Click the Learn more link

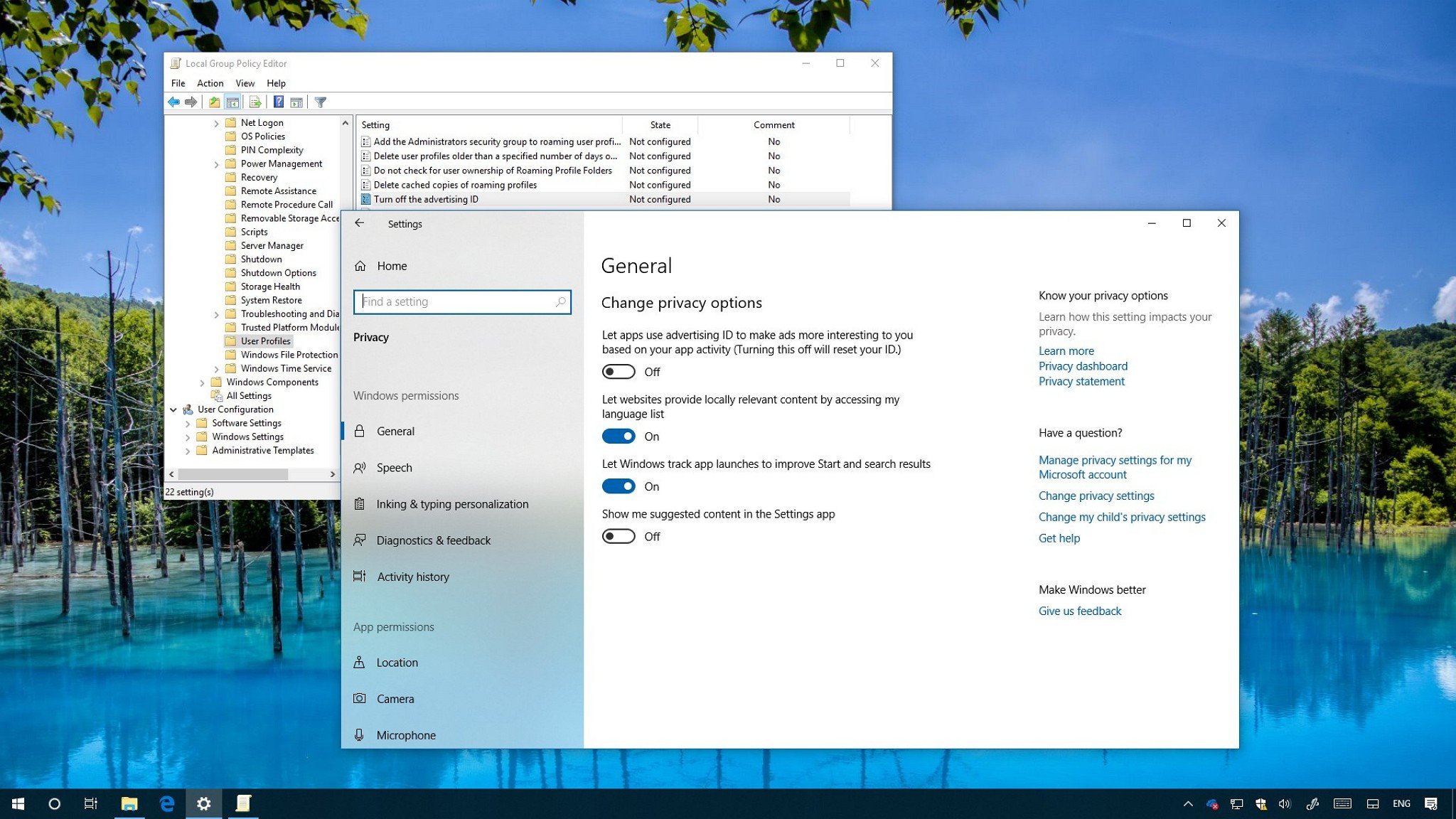1066,350
